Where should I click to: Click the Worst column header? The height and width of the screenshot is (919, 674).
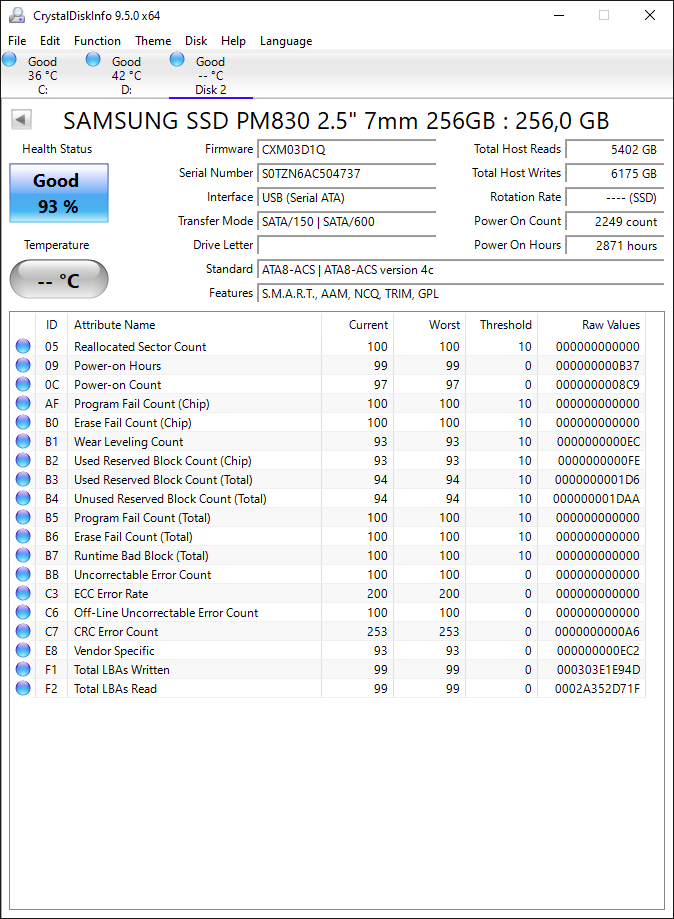point(430,325)
